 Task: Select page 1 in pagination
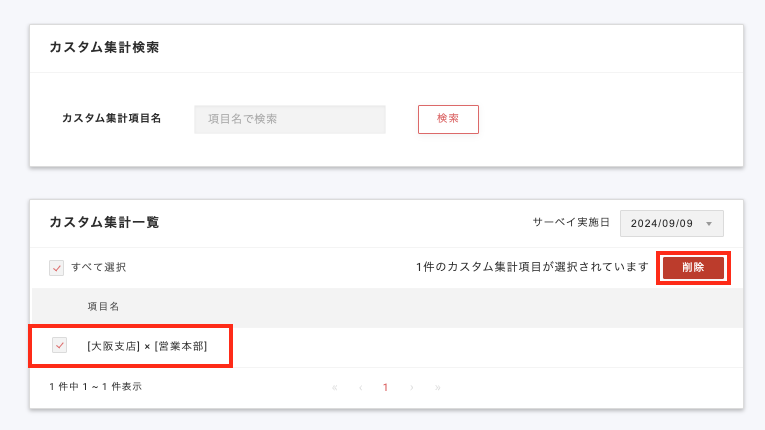coord(385,387)
